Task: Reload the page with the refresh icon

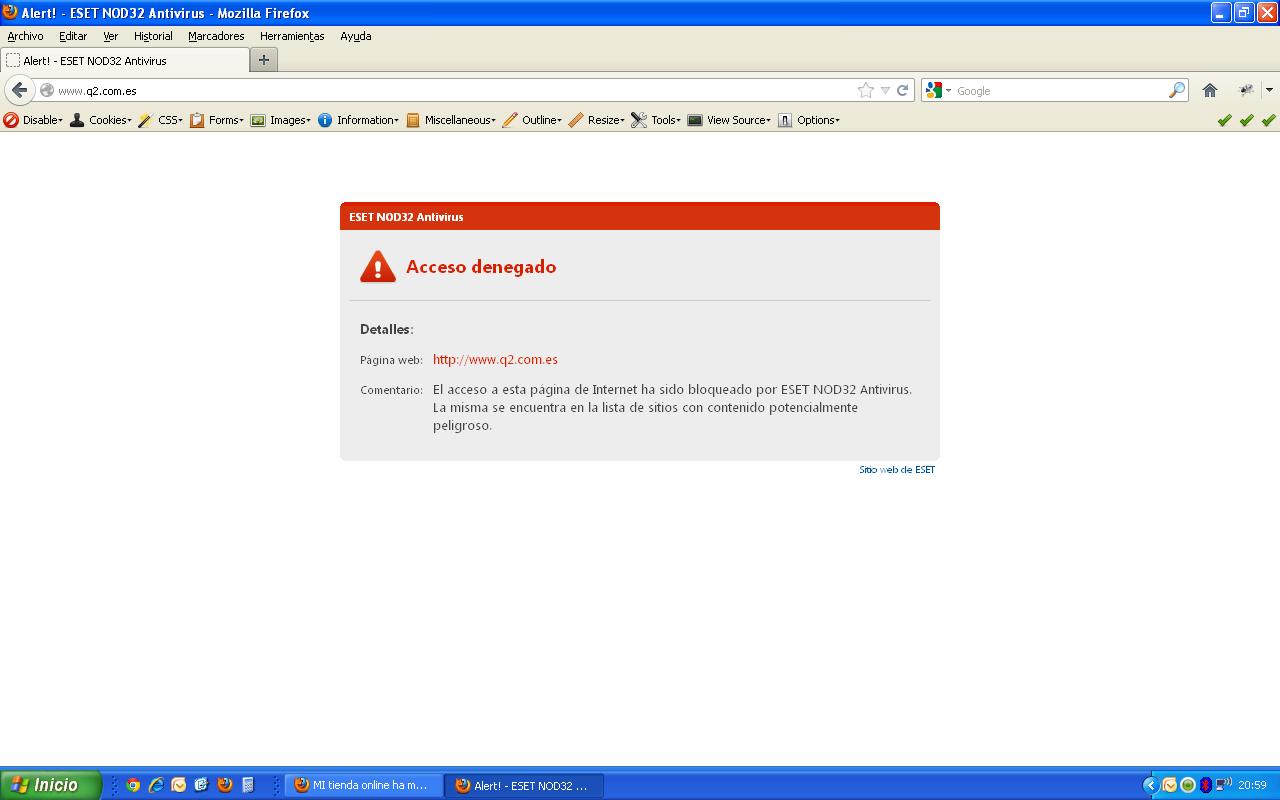Action: tap(902, 90)
